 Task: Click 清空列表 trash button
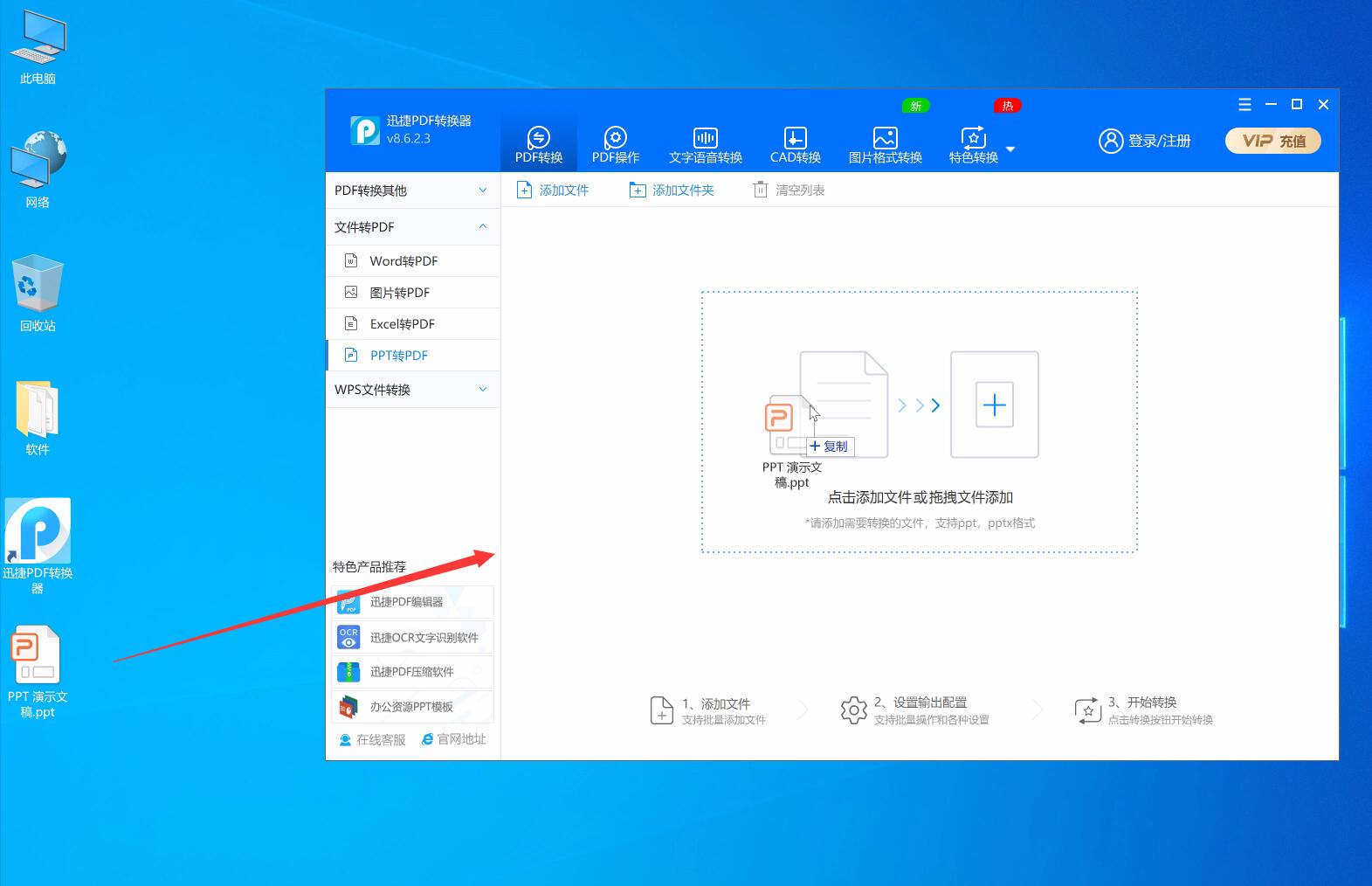tap(789, 190)
